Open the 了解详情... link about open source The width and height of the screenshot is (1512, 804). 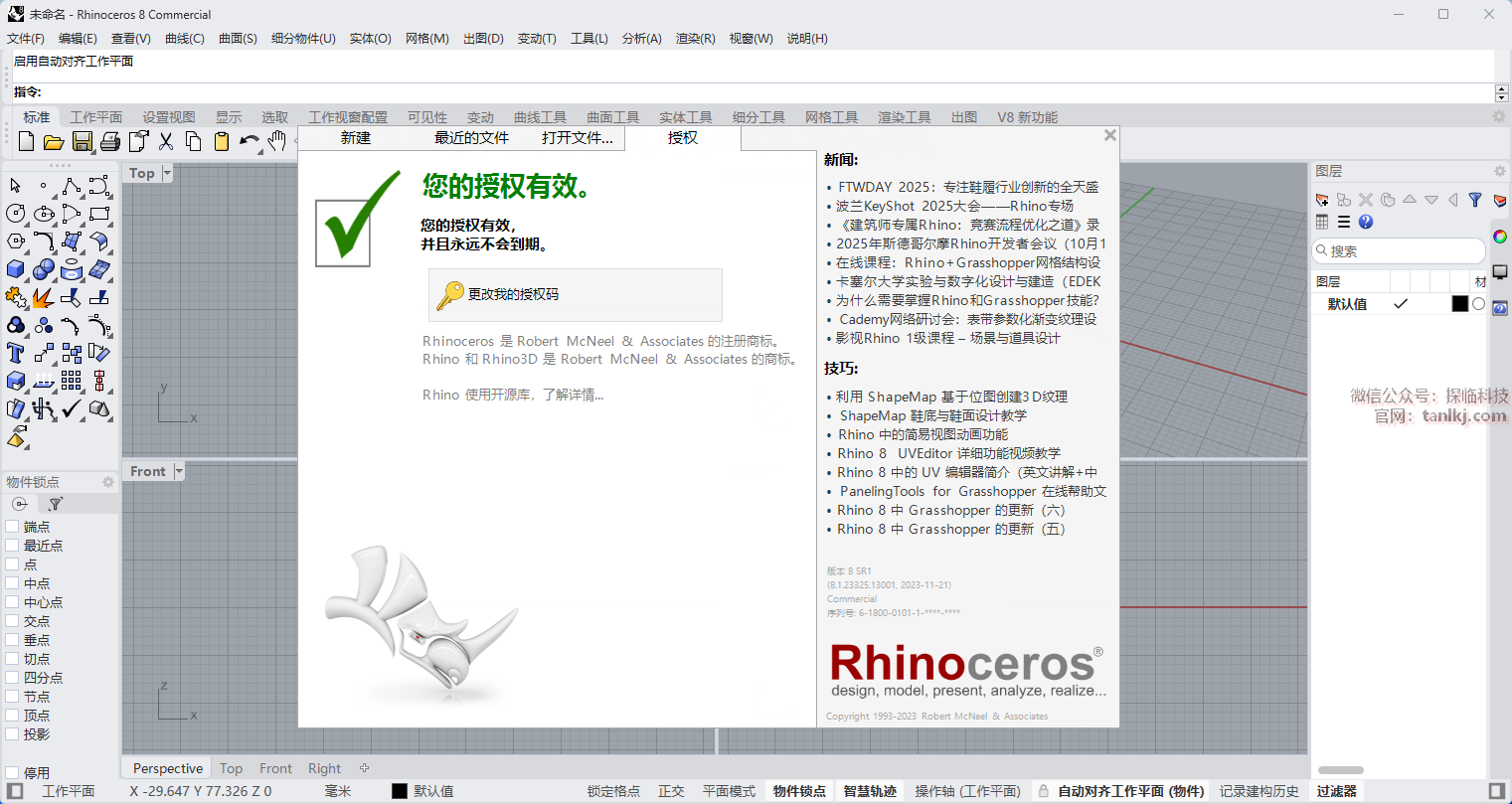[x=574, y=395]
